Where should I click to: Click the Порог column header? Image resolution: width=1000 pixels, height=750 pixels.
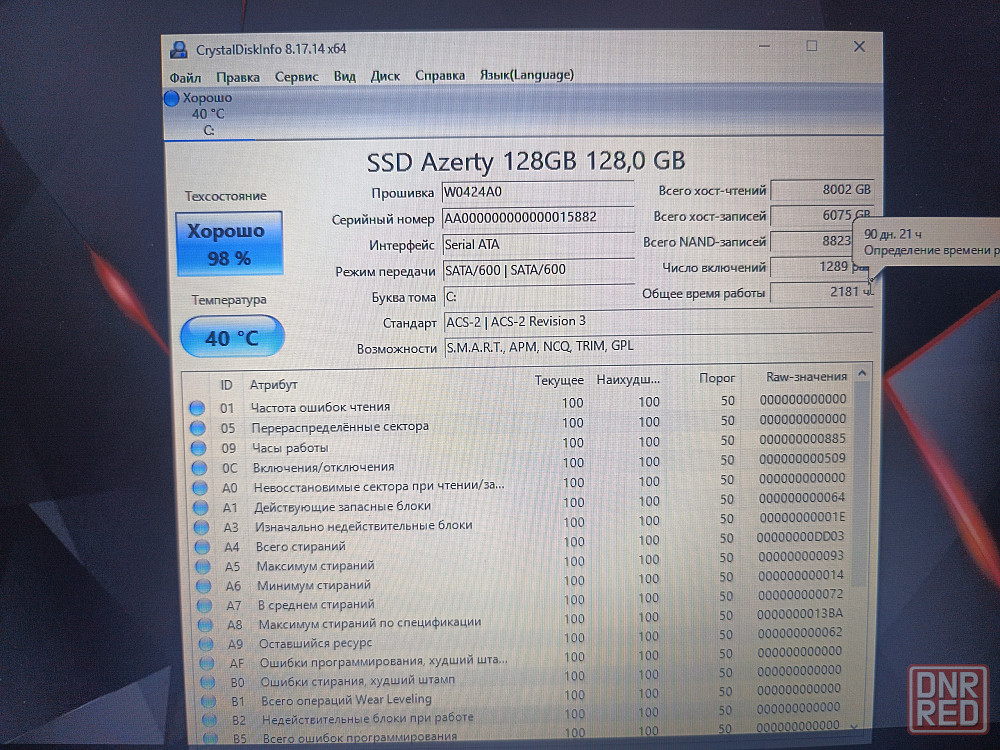tap(717, 378)
